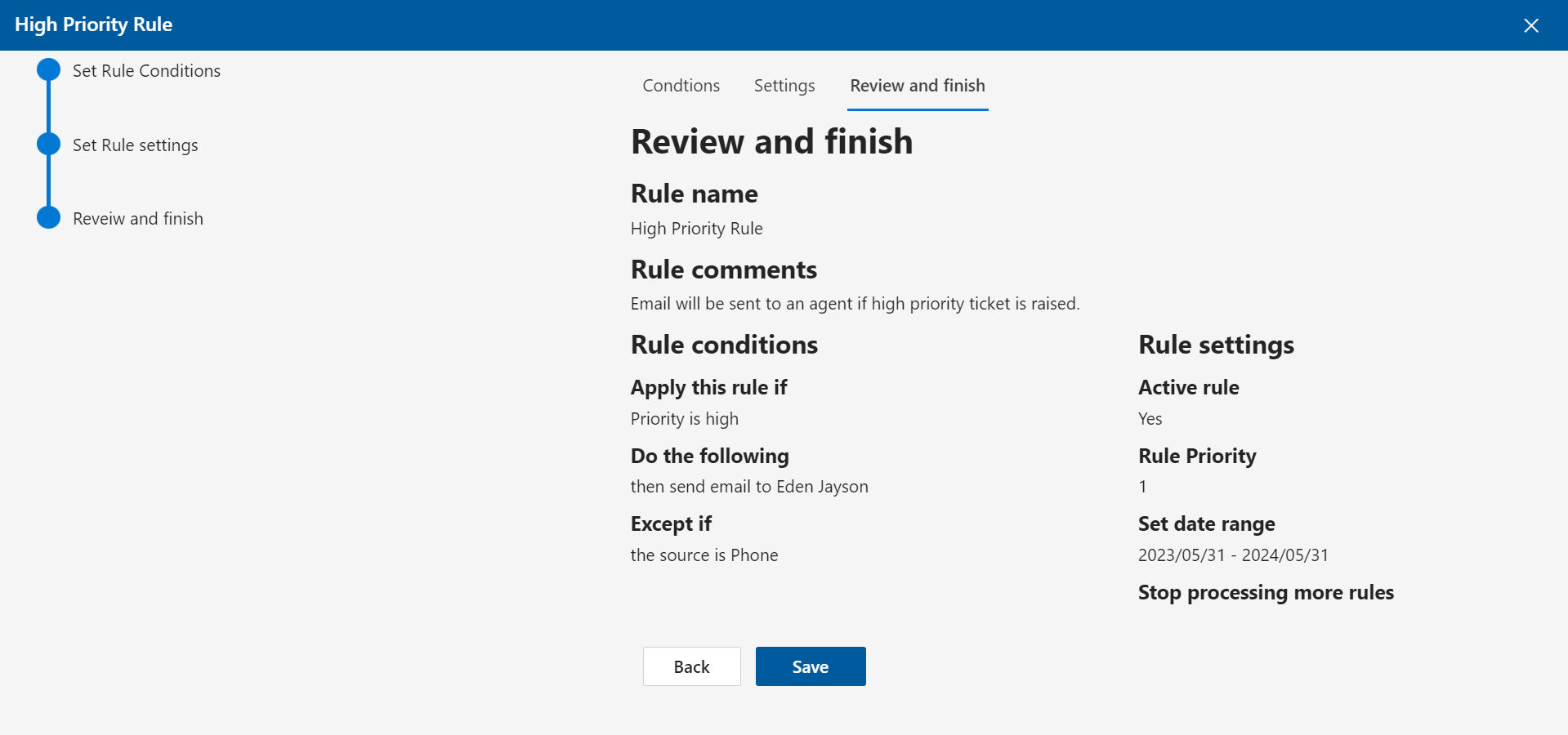This screenshot has width=1568, height=735.
Task: Open the Settings tab
Action: pos(784,86)
